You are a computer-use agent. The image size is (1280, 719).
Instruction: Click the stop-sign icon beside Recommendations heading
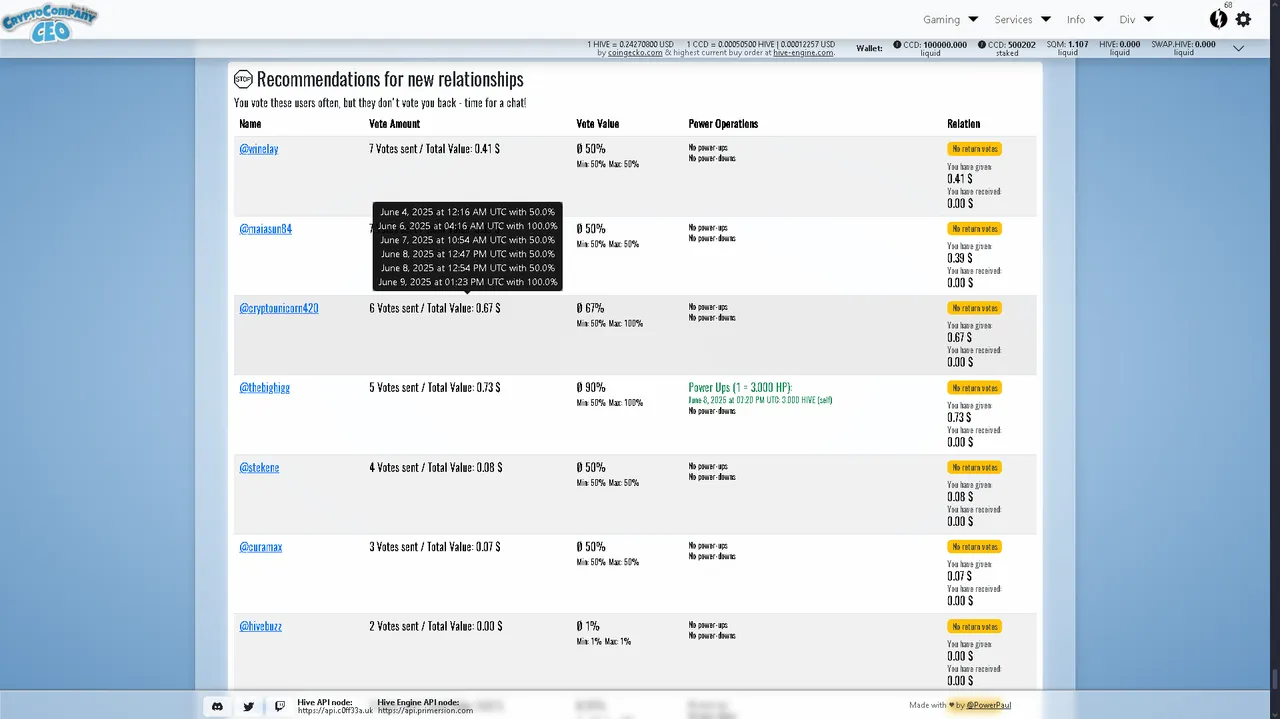(x=243, y=79)
